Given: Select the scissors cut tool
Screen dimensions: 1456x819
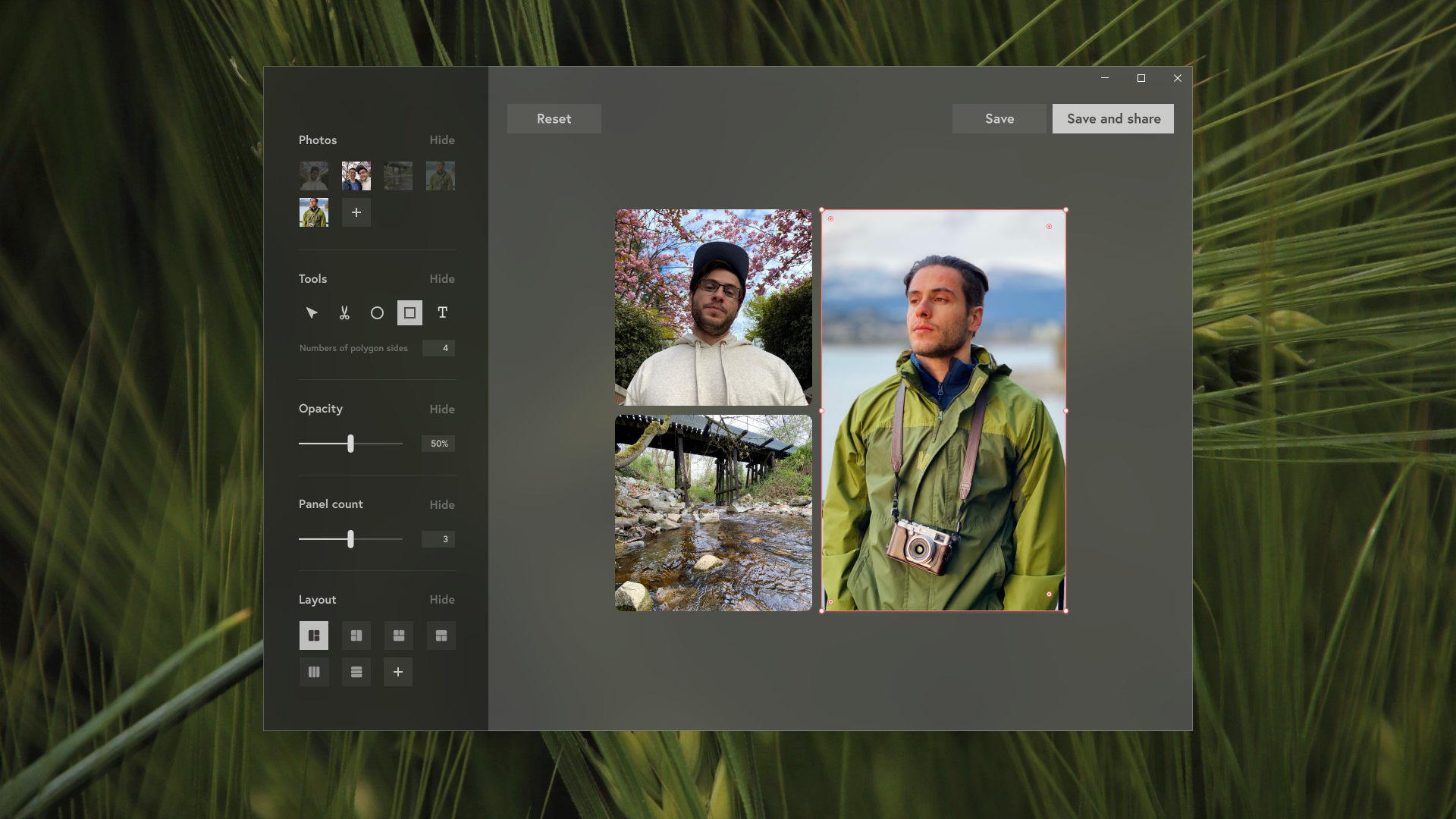Looking at the screenshot, I should pyautogui.click(x=344, y=312).
